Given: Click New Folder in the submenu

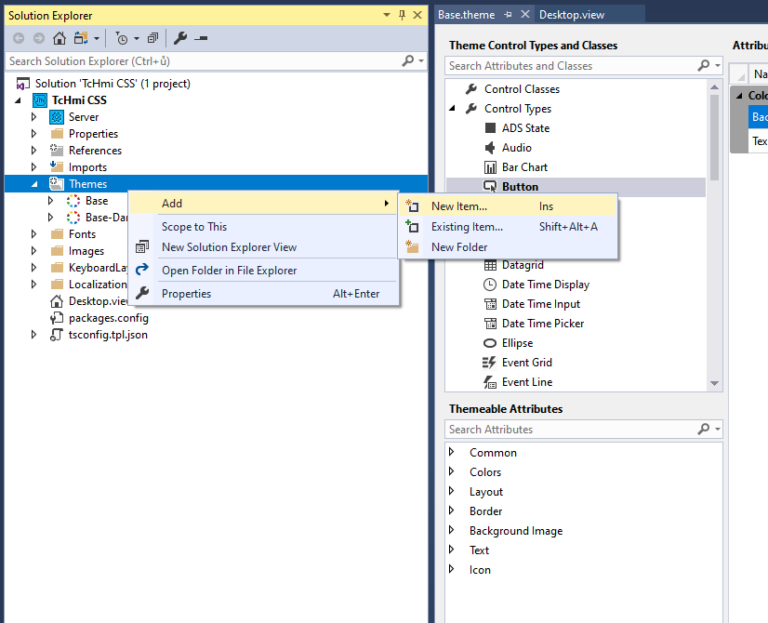Looking at the screenshot, I should click(459, 247).
